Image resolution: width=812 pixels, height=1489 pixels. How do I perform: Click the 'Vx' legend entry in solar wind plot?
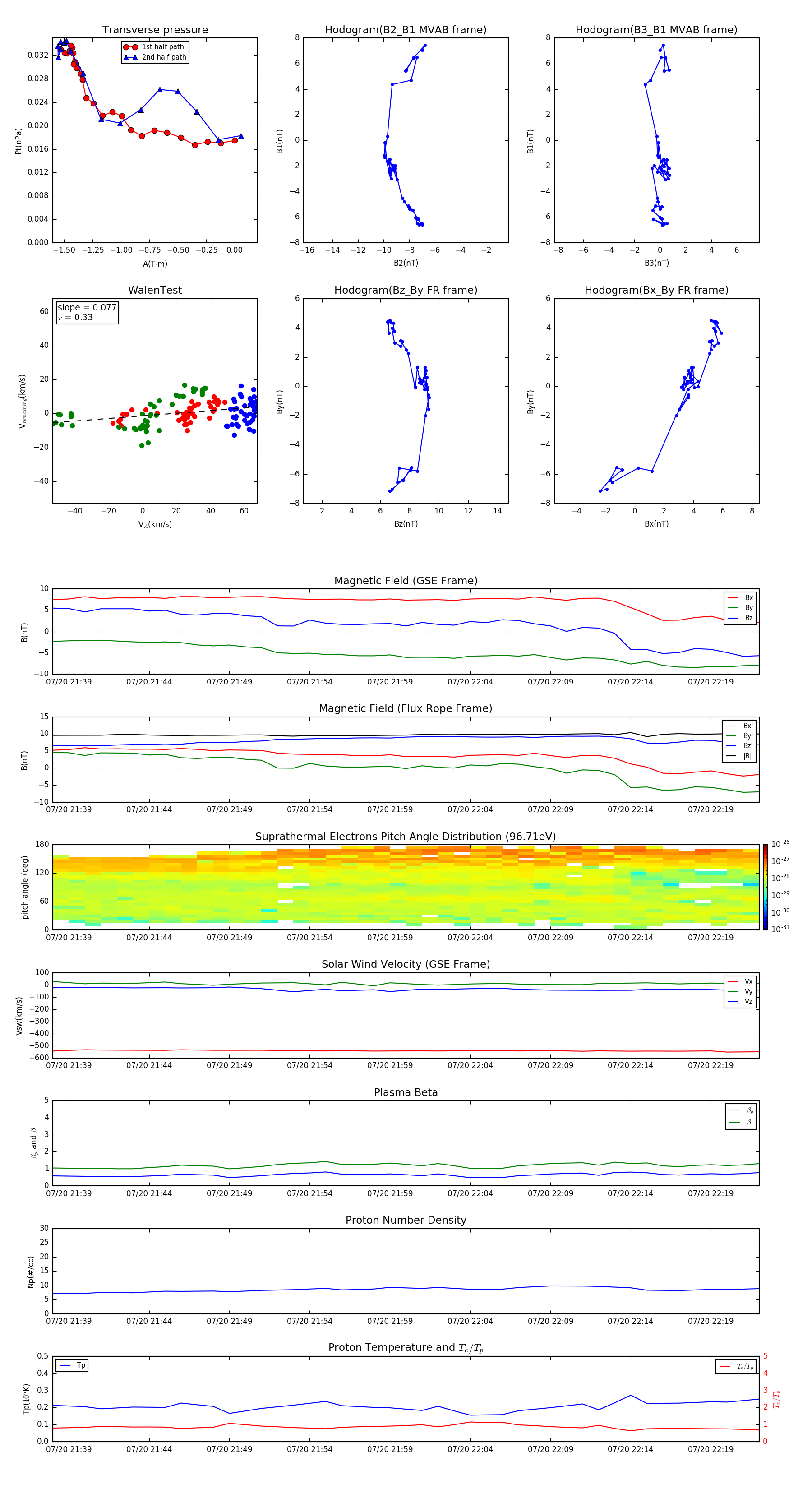740,981
